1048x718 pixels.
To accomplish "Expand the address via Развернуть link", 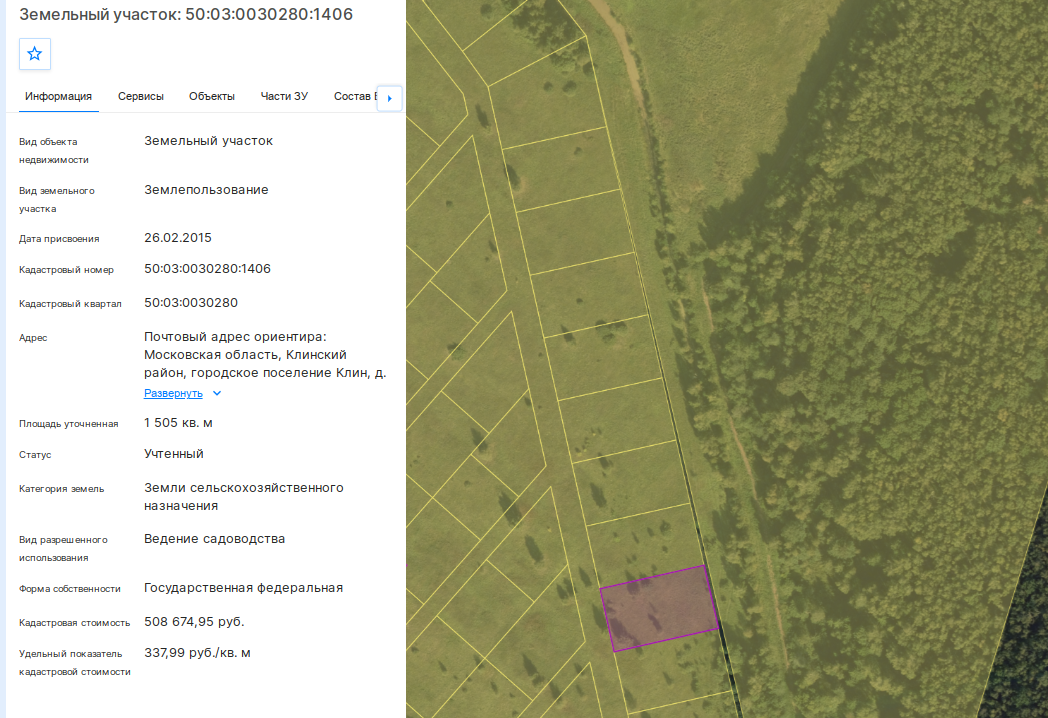I will click(x=173, y=393).
